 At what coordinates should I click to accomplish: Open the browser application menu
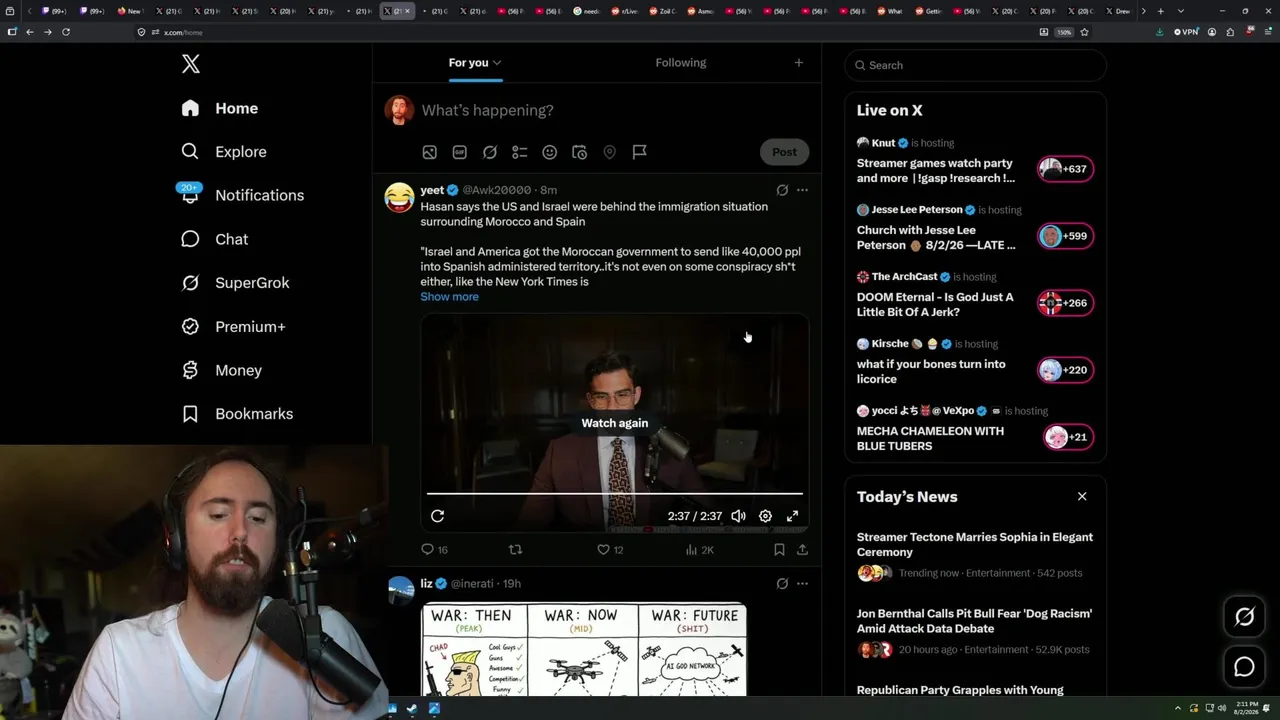(1266, 32)
